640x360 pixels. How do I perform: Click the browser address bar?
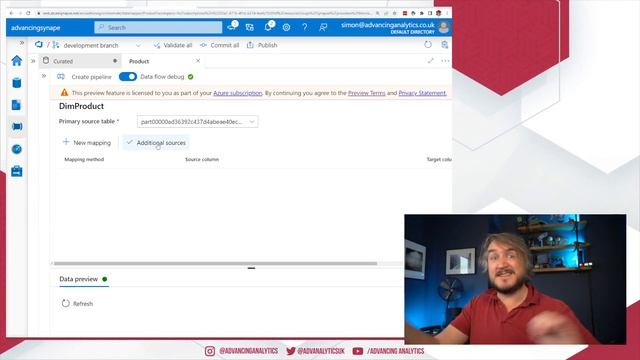[x=206, y=13]
